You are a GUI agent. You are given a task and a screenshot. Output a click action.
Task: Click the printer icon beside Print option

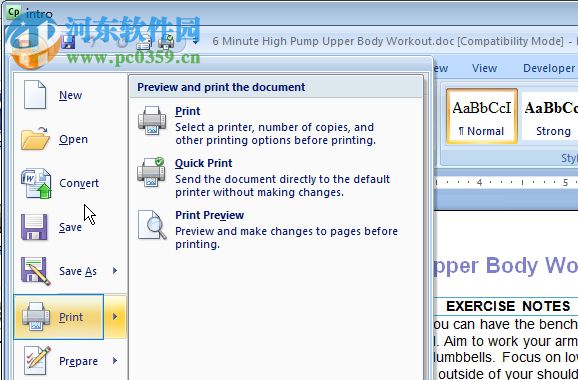152,120
